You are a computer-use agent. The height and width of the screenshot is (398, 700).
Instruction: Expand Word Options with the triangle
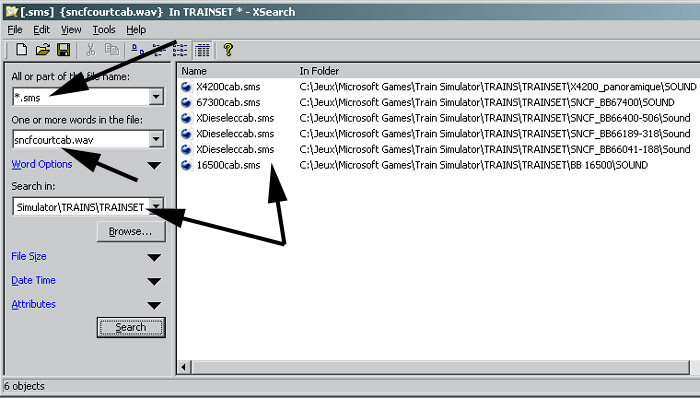coord(154,166)
